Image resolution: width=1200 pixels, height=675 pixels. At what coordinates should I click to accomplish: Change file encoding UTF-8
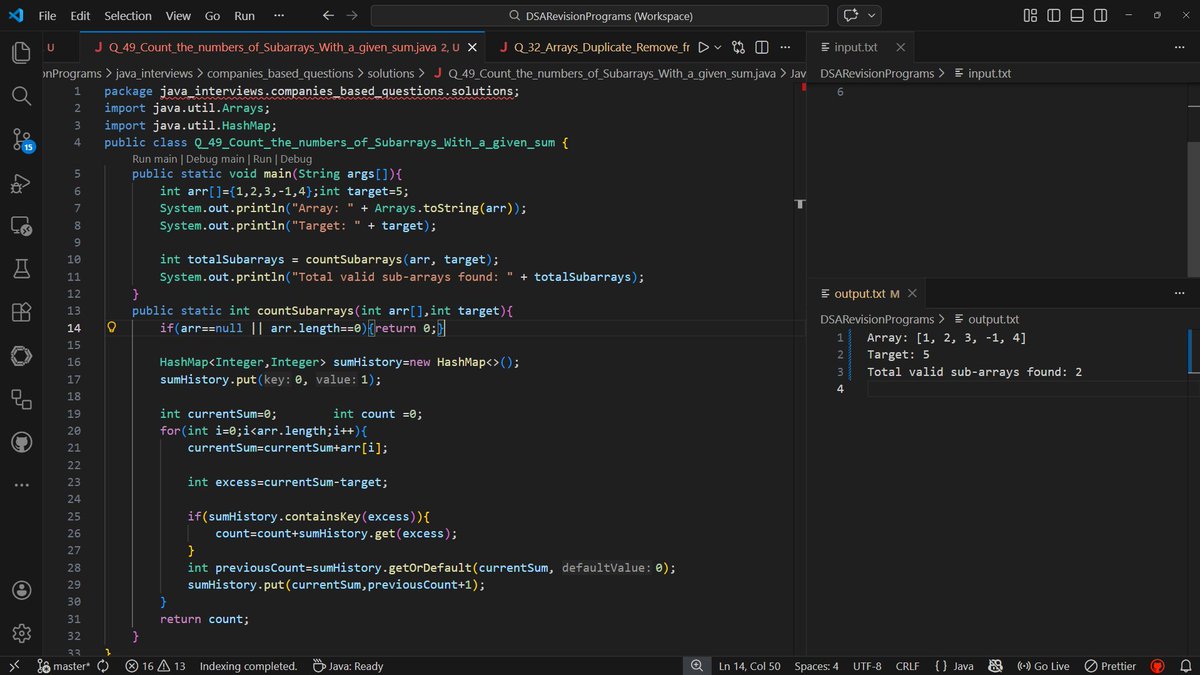(867, 666)
